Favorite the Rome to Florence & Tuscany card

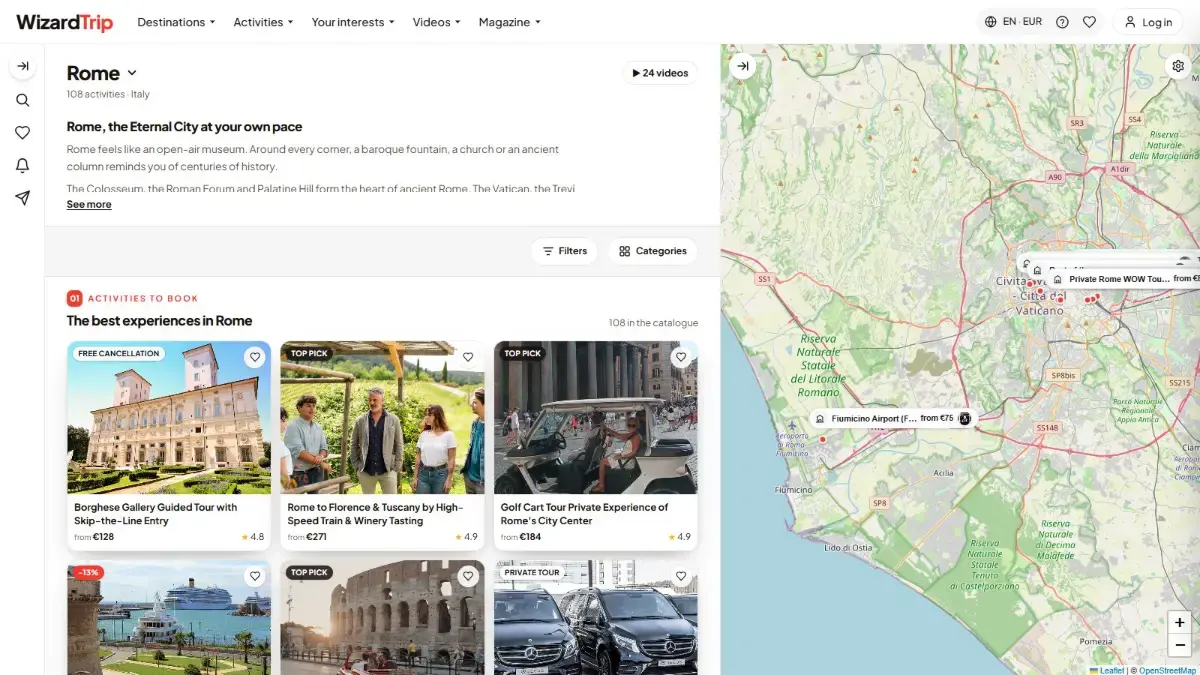[x=468, y=357]
